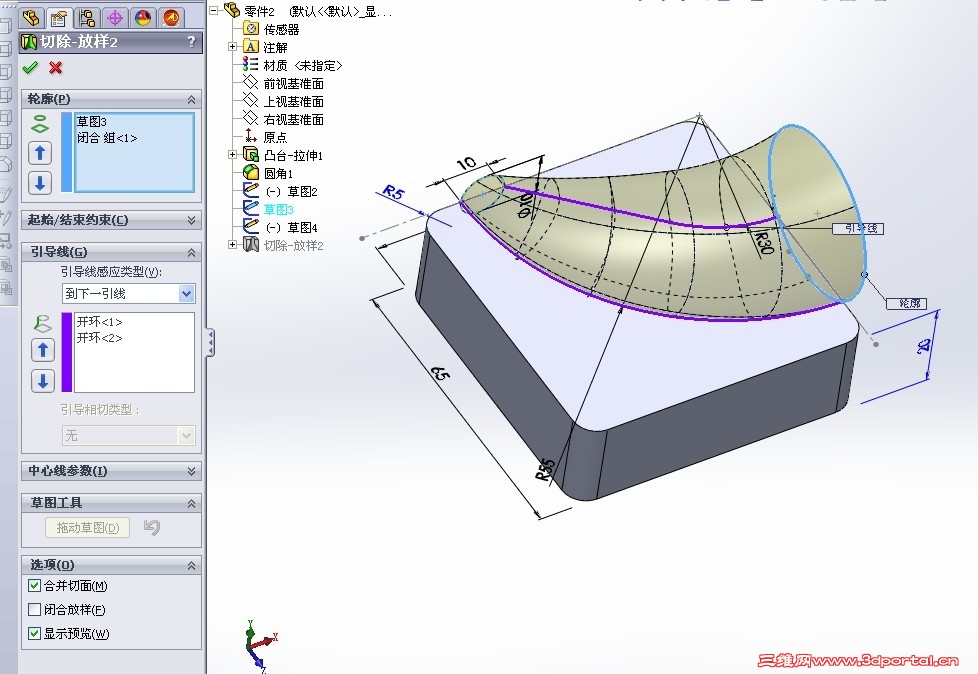Image resolution: width=978 pixels, height=674 pixels.
Task: Collapse the 选项(O) section
Action: (x=191, y=565)
